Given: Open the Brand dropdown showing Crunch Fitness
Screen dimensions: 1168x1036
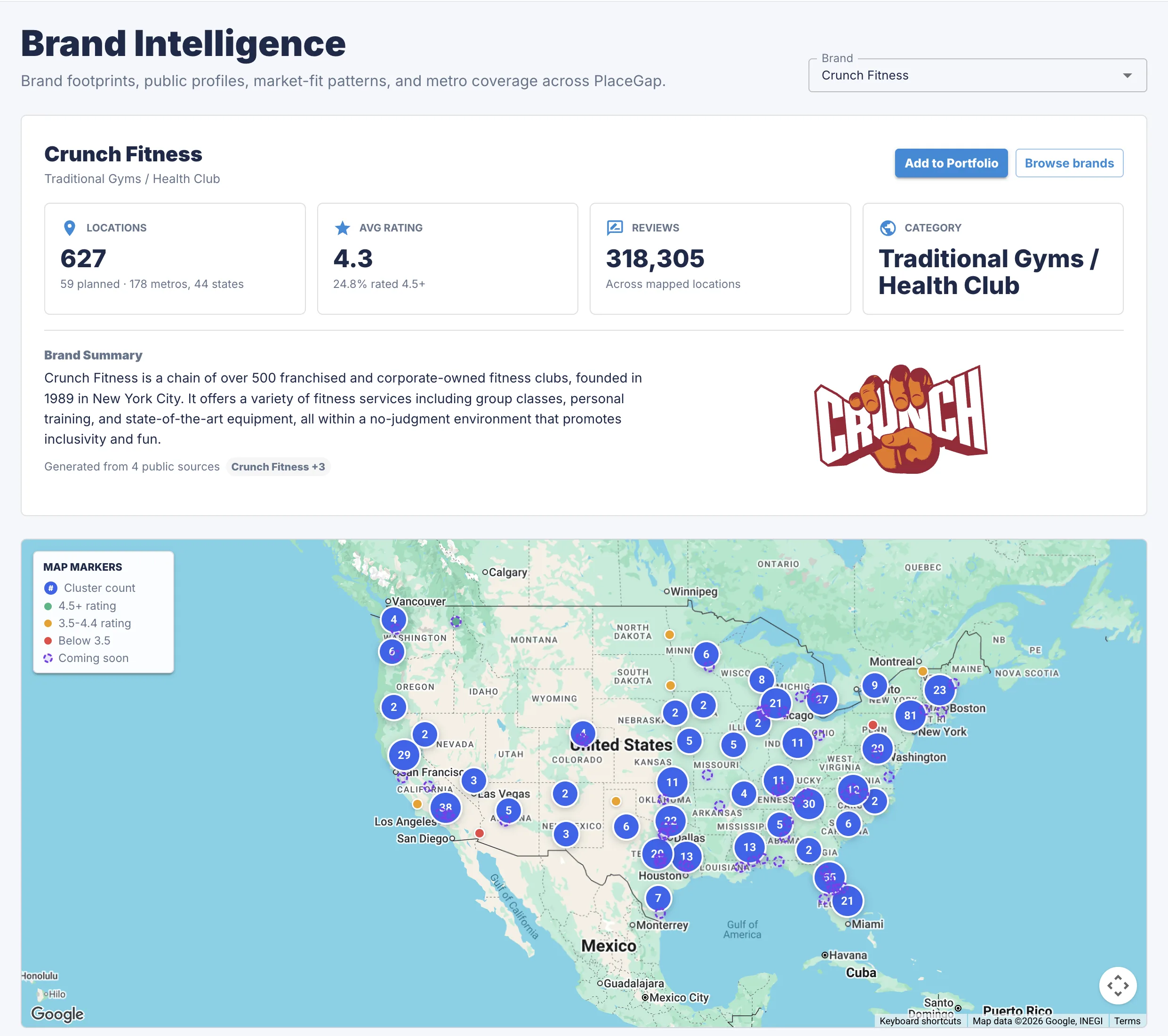Looking at the screenshot, I should point(977,75).
